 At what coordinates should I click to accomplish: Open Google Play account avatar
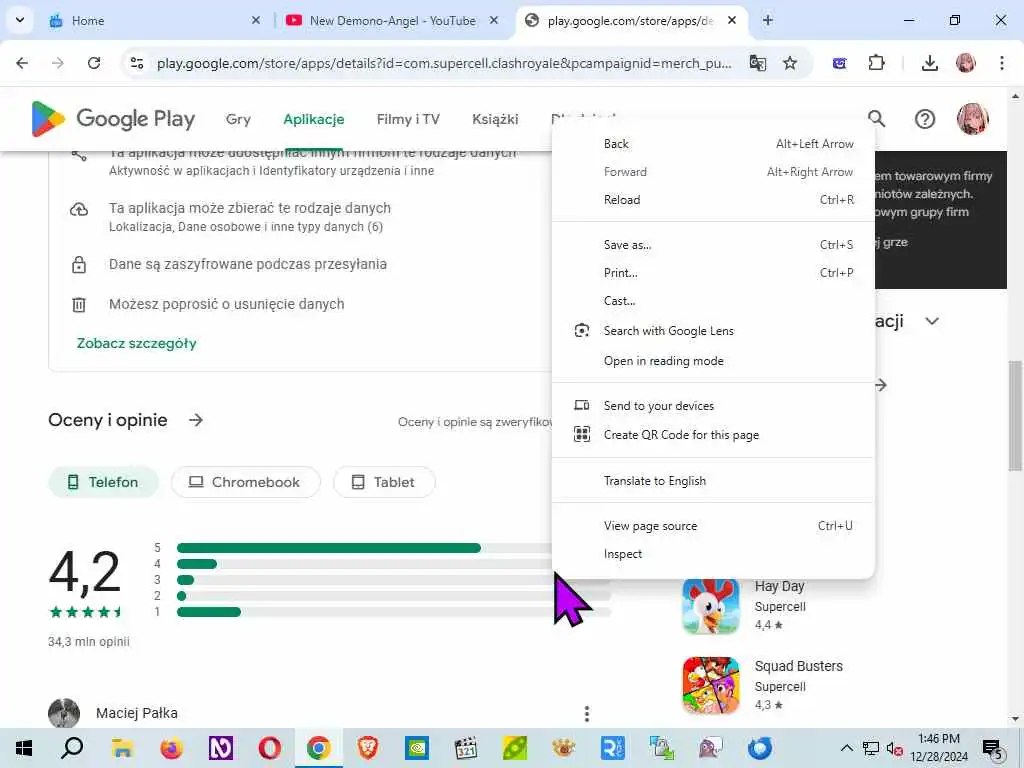pos(972,119)
